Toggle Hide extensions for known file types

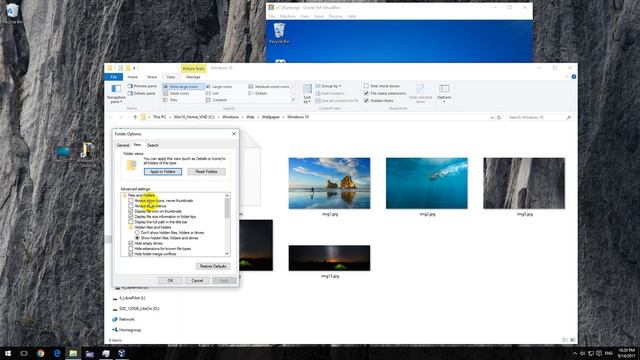click(x=131, y=249)
